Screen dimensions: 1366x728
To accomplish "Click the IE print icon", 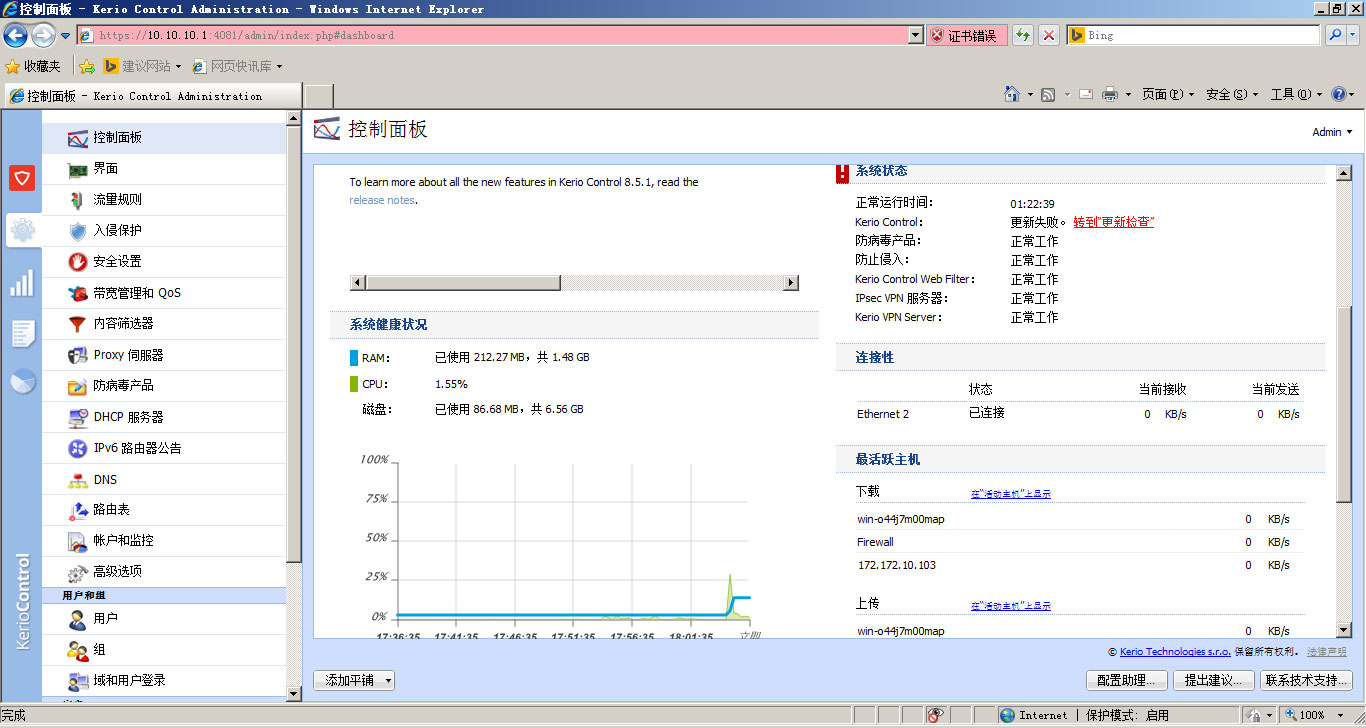I will 1109,94.
